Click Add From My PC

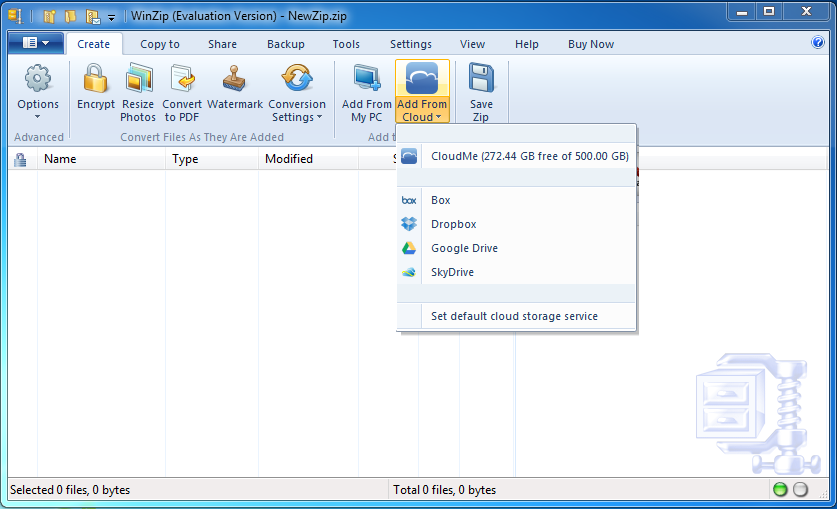[x=367, y=92]
